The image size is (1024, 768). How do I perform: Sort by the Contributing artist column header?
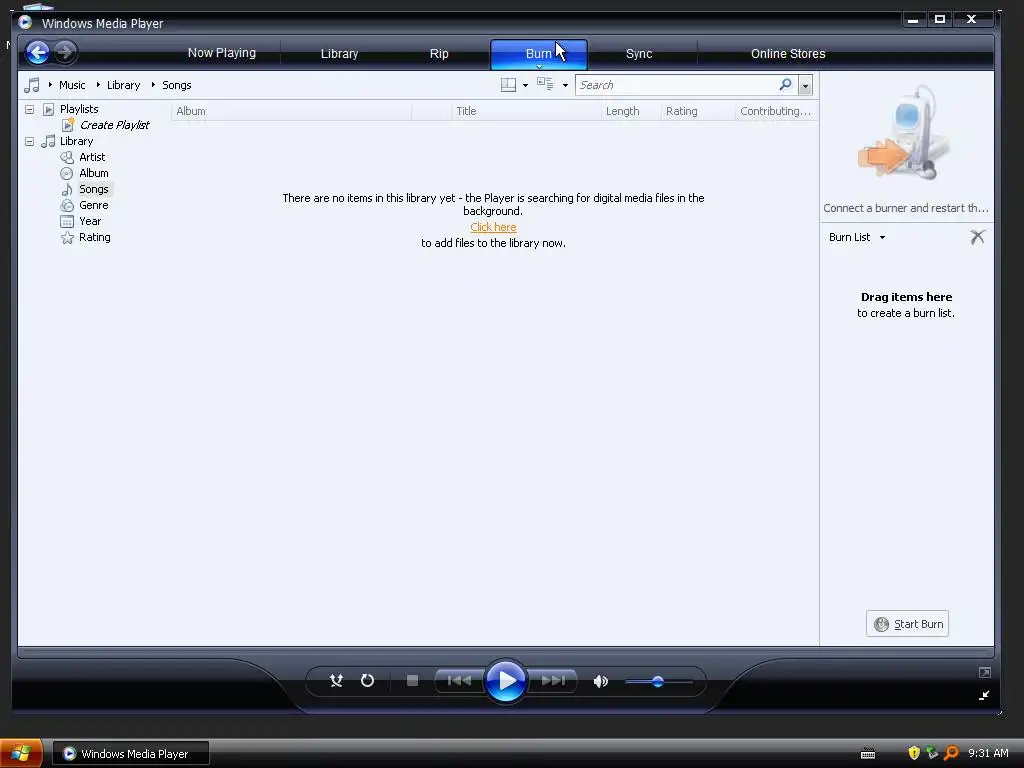[776, 111]
